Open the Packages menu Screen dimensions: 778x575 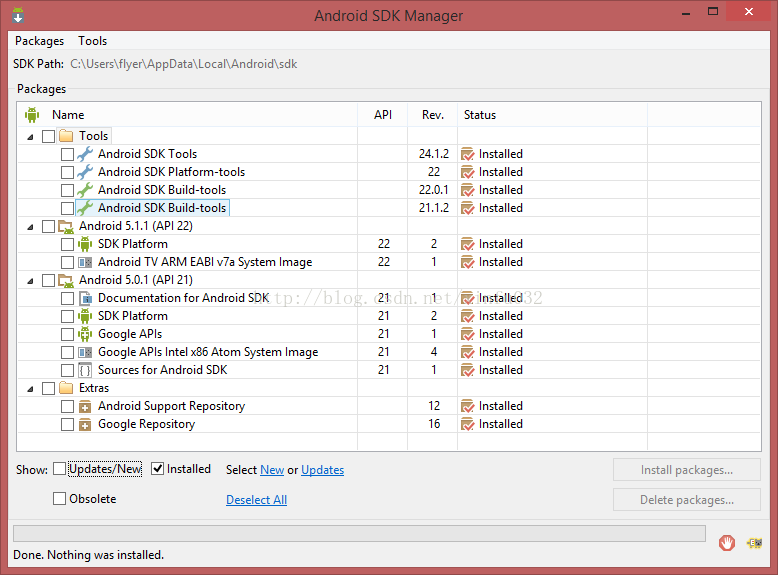click(x=39, y=41)
